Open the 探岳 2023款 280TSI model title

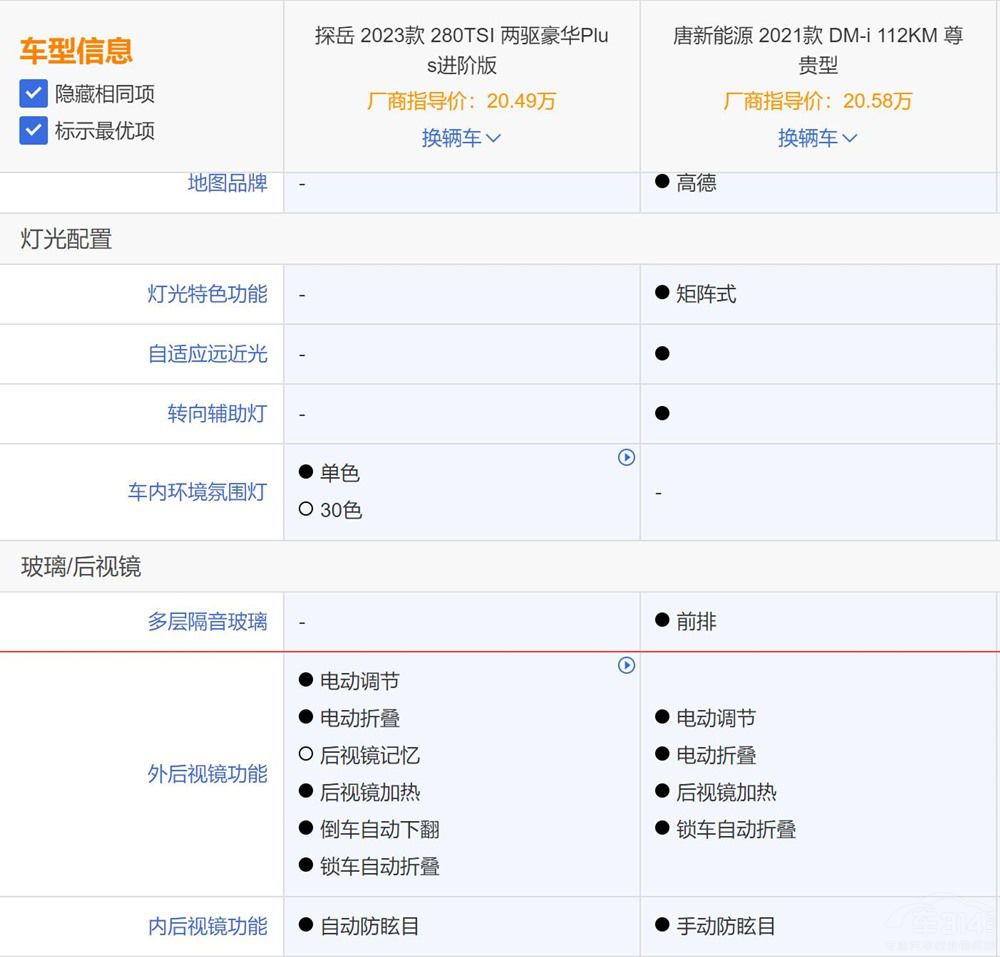click(461, 50)
